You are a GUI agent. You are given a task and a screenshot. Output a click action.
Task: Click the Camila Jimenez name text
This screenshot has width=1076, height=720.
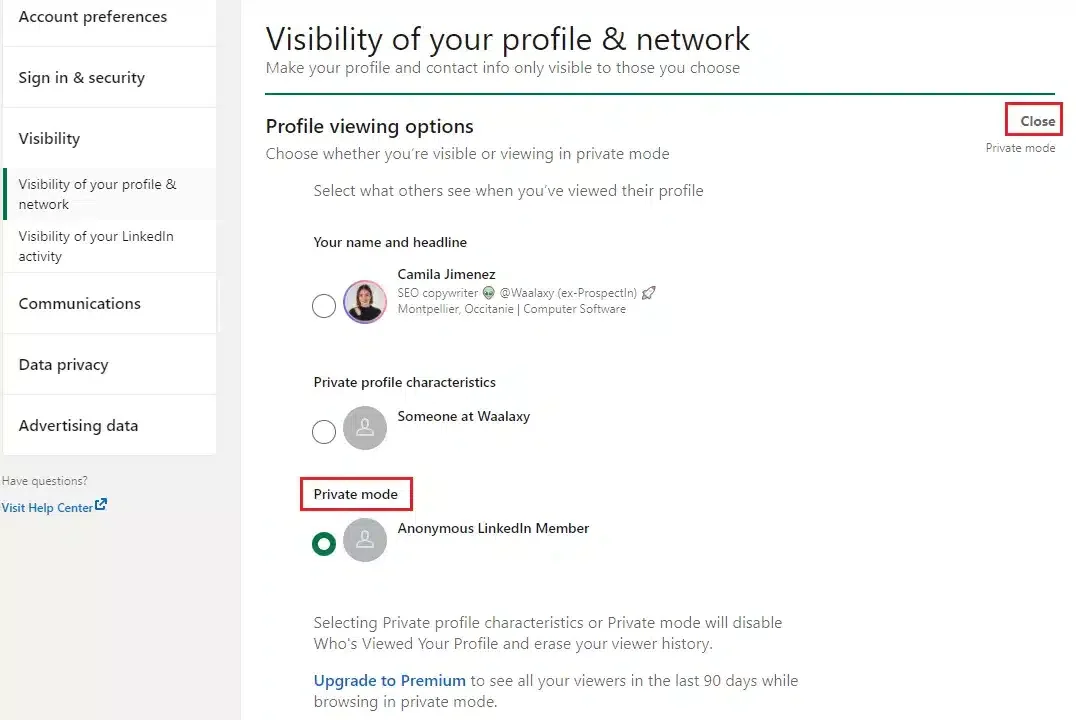pyautogui.click(x=446, y=274)
